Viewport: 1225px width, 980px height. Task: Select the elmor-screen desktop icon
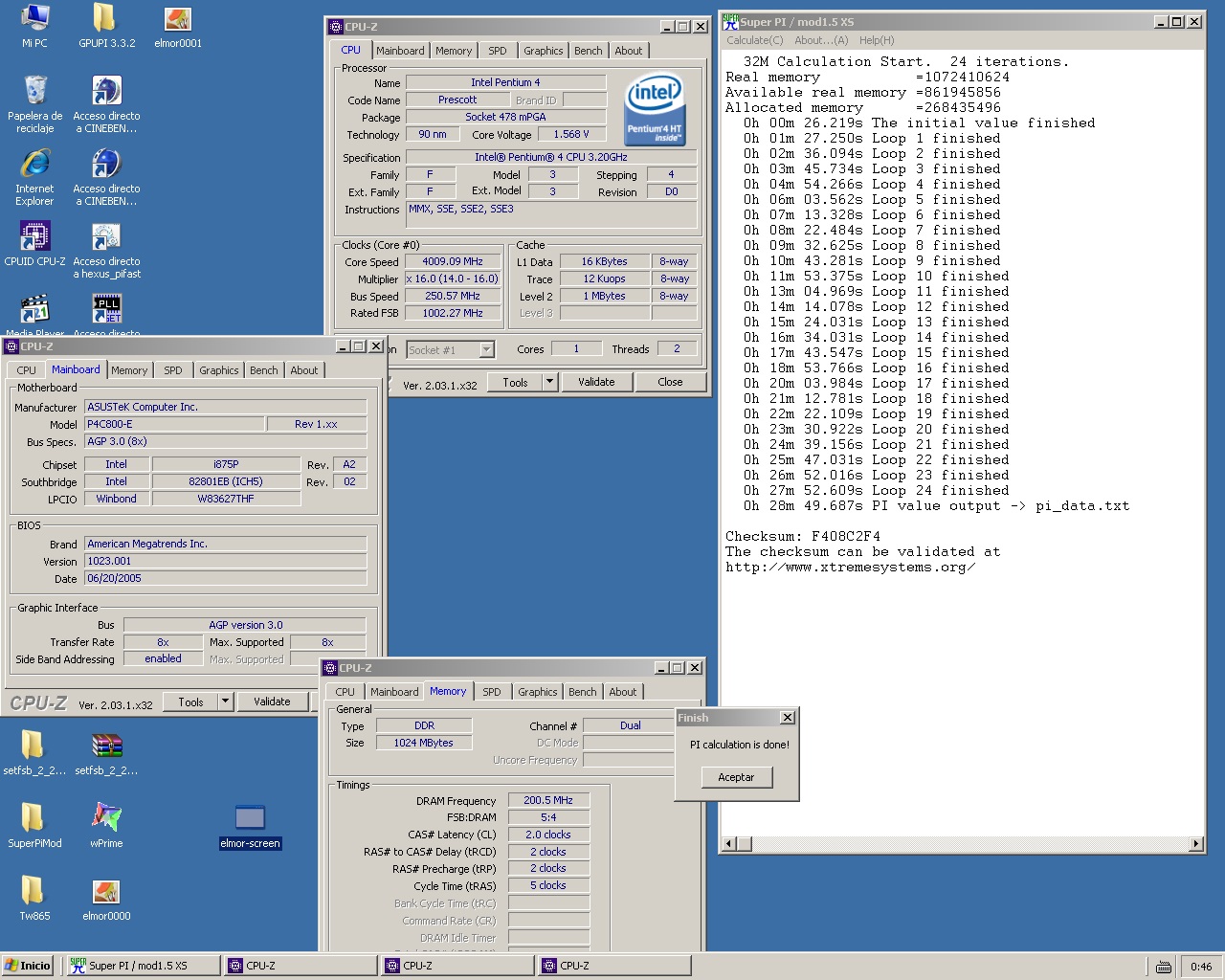click(x=250, y=826)
